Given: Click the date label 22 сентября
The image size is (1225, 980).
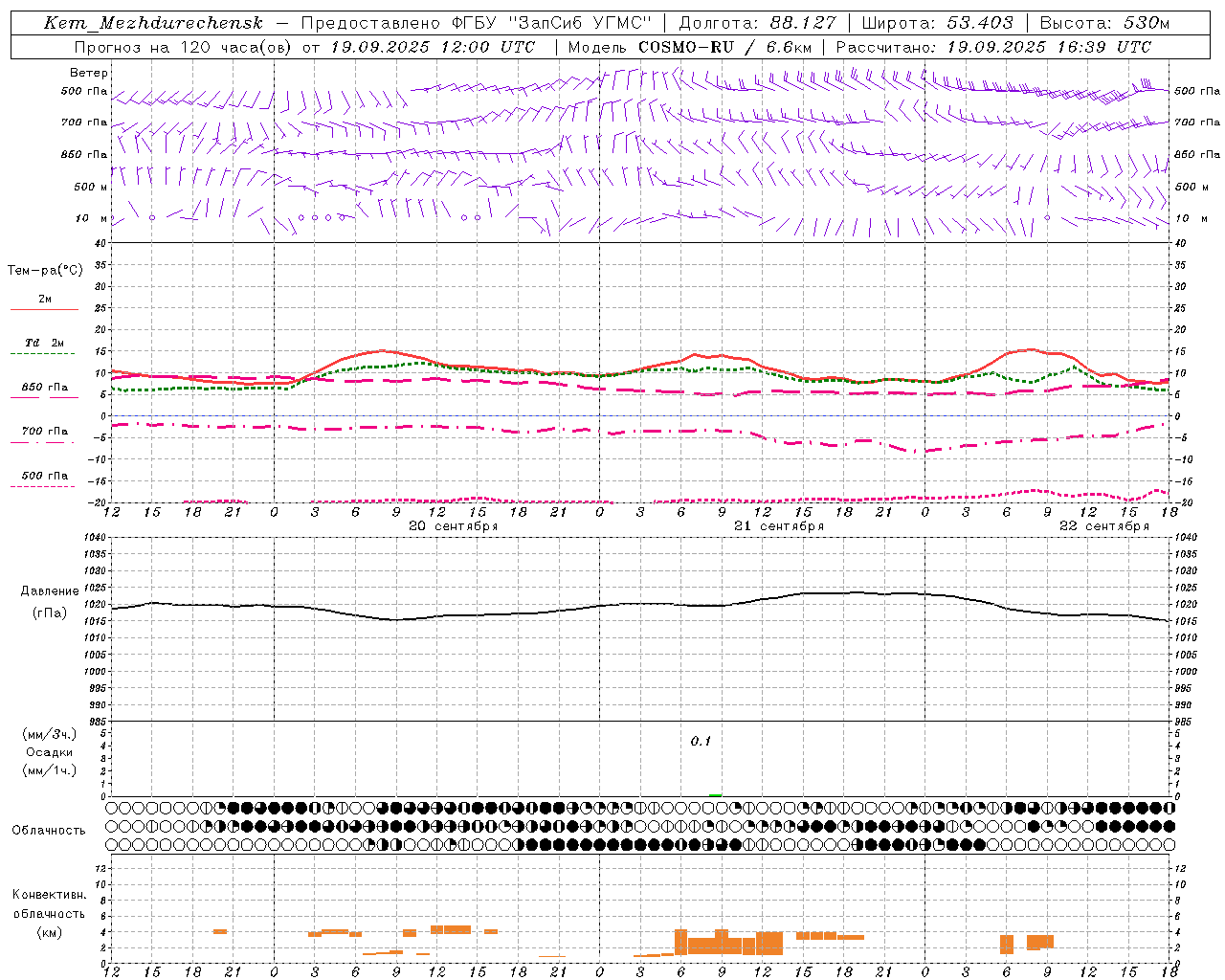Looking at the screenshot, I should tap(1104, 526).
